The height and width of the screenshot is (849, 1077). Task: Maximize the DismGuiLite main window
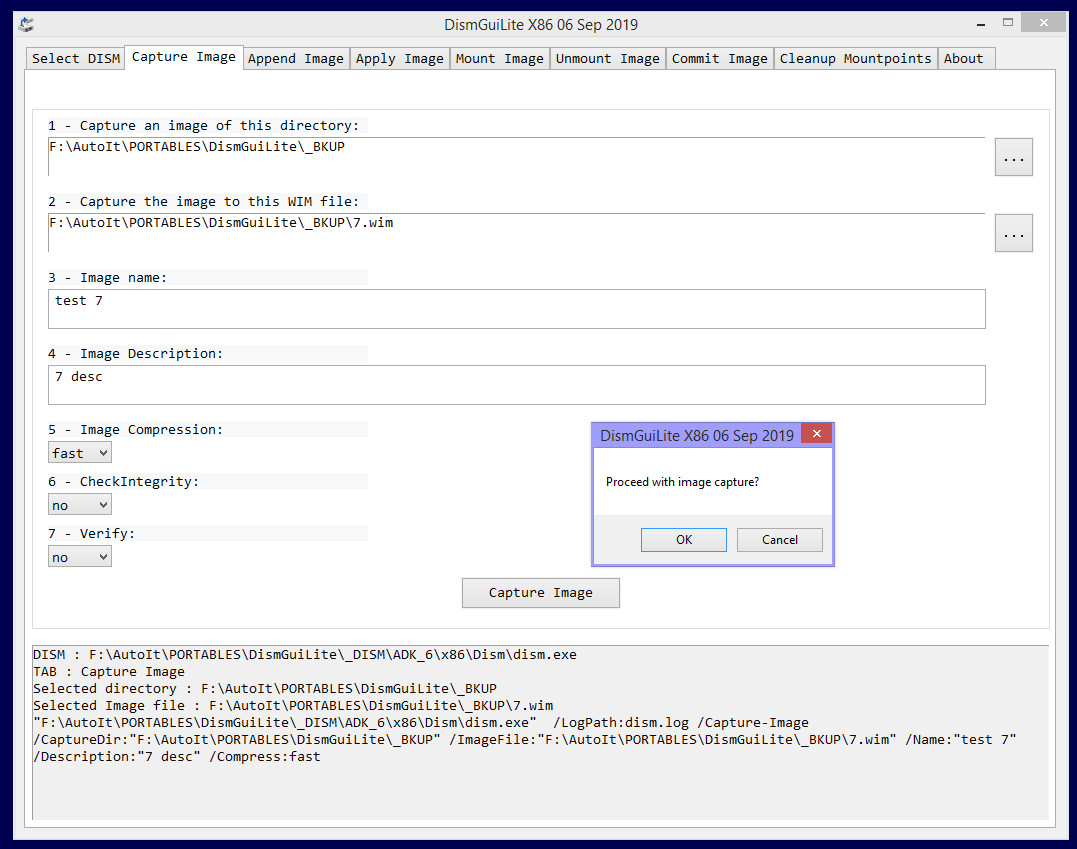(1008, 23)
